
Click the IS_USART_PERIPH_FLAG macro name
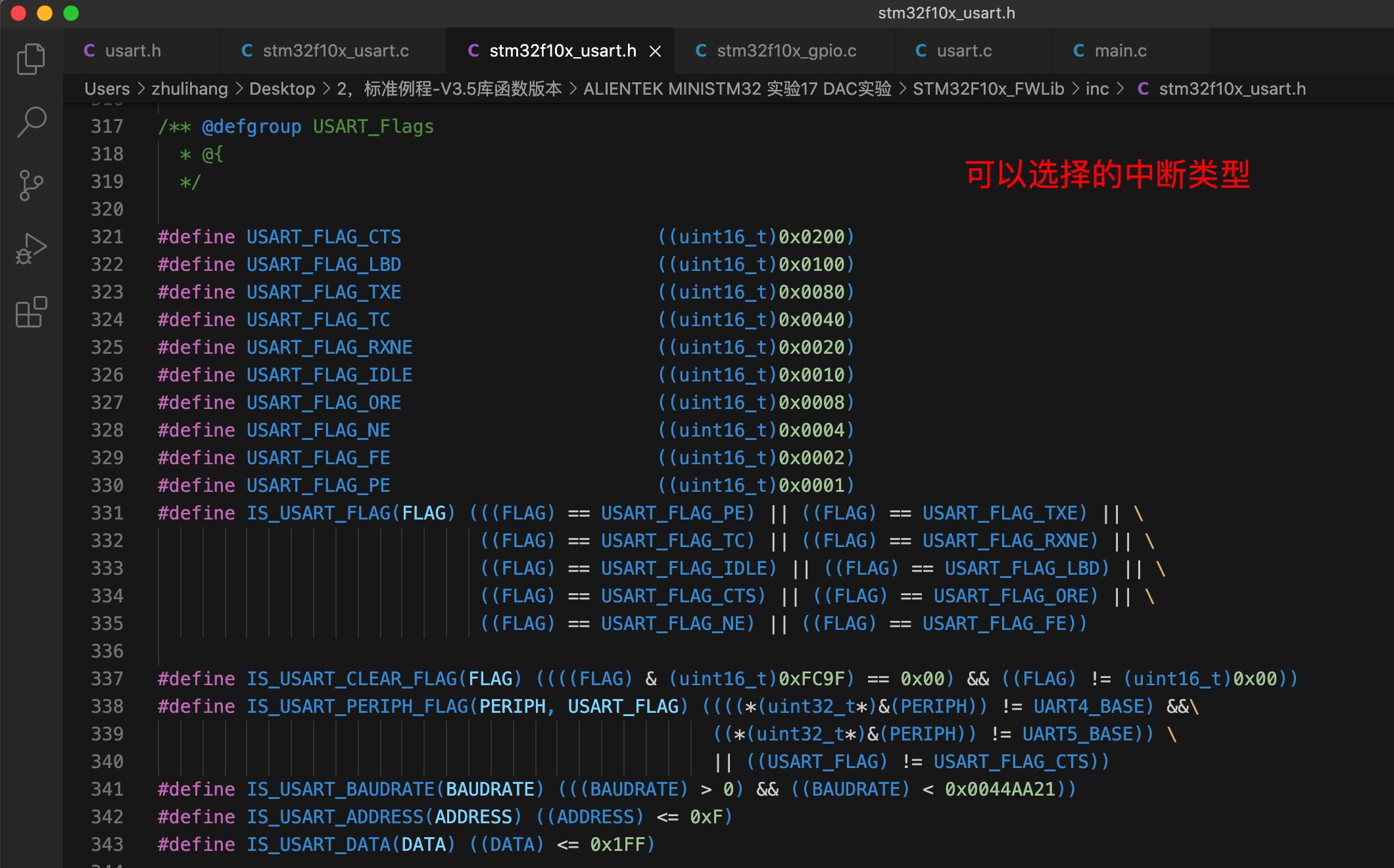pyautogui.click(x=357, y=706)
